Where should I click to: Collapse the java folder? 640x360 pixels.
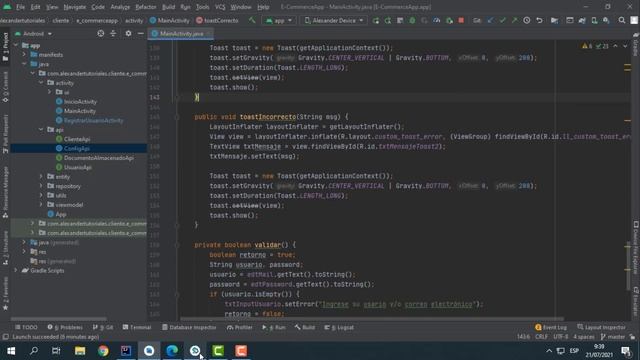24,64
